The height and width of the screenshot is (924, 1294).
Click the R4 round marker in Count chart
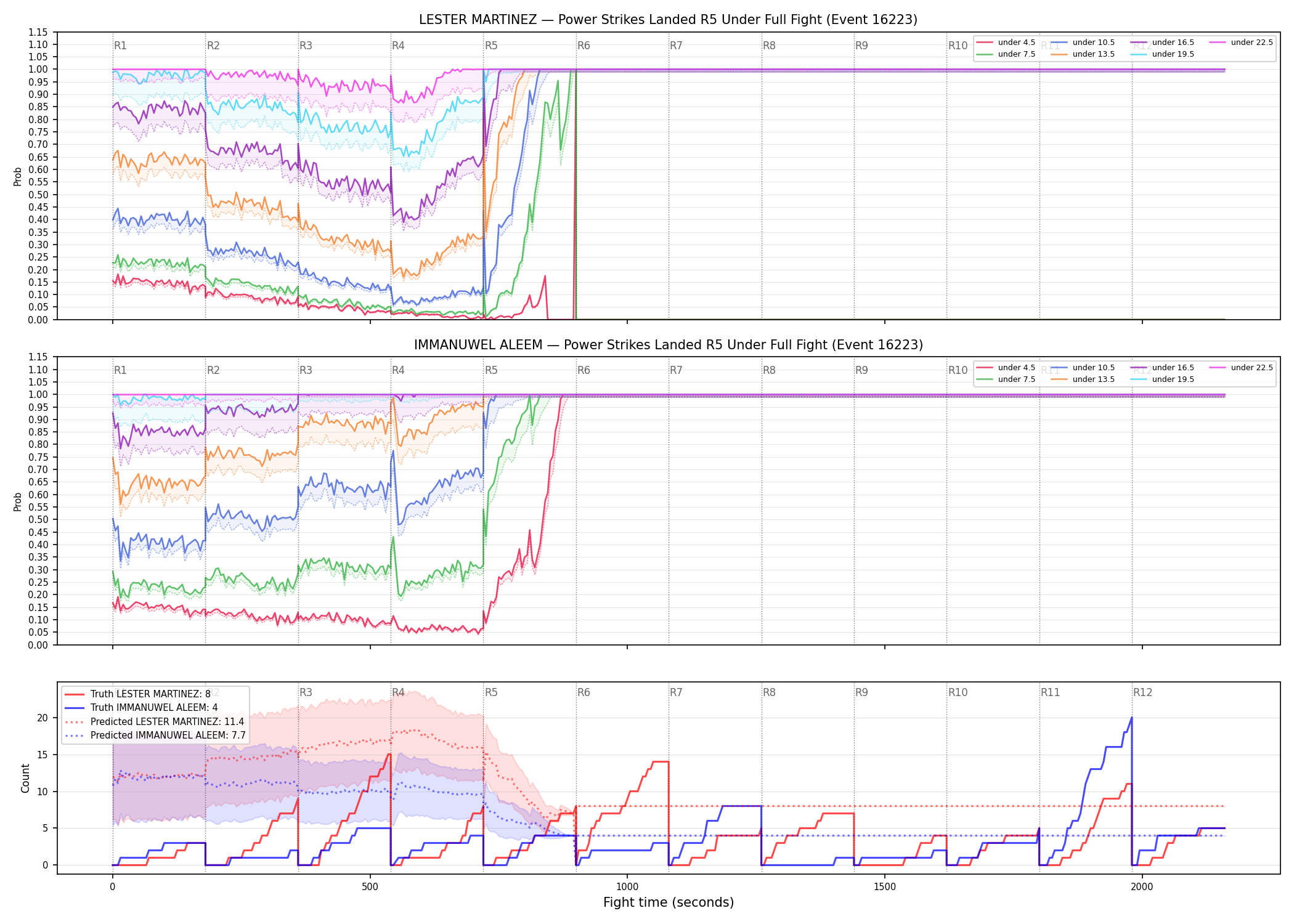point(398,692)
